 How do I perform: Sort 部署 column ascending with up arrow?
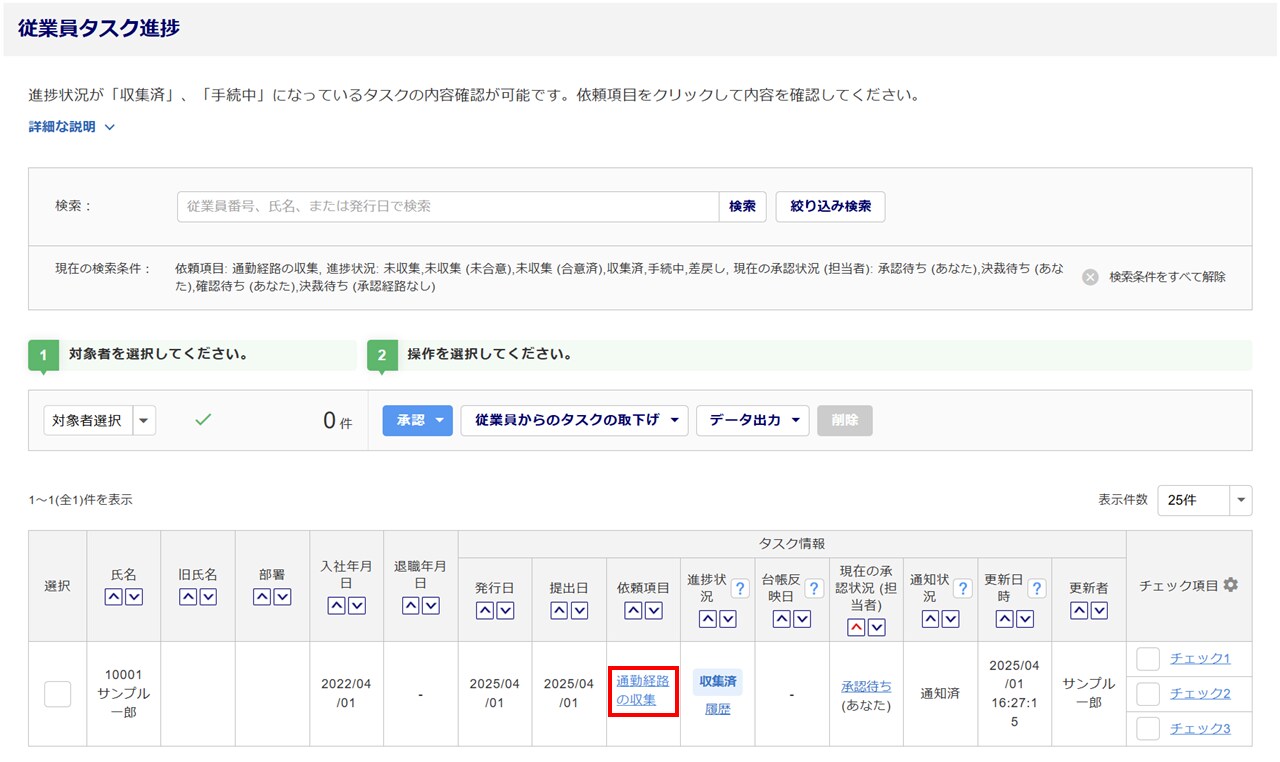pos(262,597)
